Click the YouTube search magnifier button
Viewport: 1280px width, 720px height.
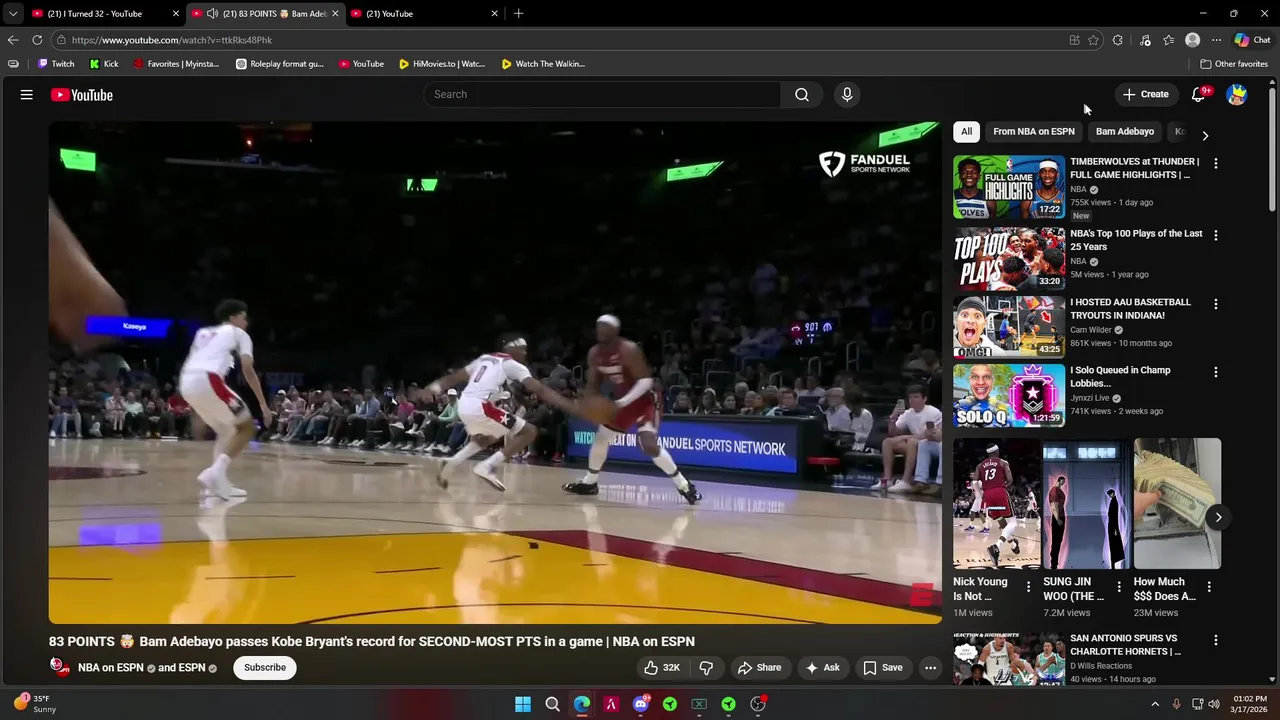tap(802, 94)
